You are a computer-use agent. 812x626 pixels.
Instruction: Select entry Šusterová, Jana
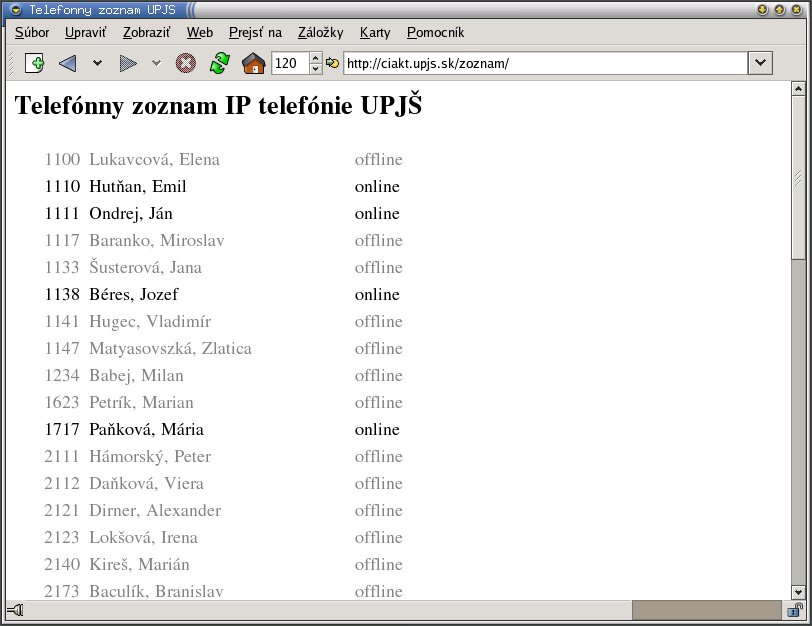click(x=146, y=267)
